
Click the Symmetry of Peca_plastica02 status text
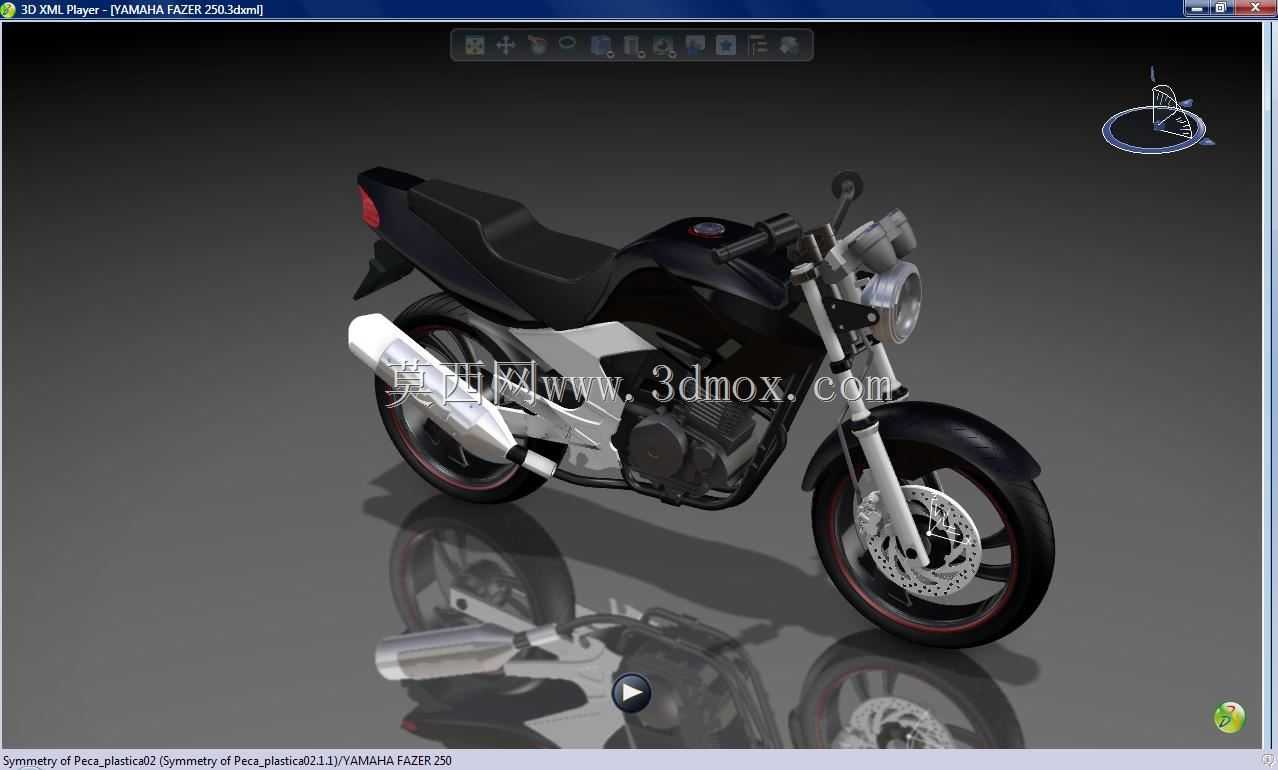227,761
